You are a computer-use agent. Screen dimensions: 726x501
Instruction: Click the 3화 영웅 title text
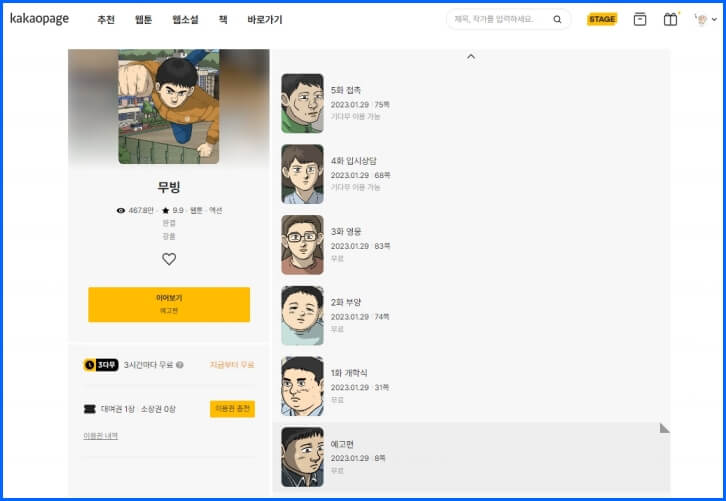pos(346,232)
